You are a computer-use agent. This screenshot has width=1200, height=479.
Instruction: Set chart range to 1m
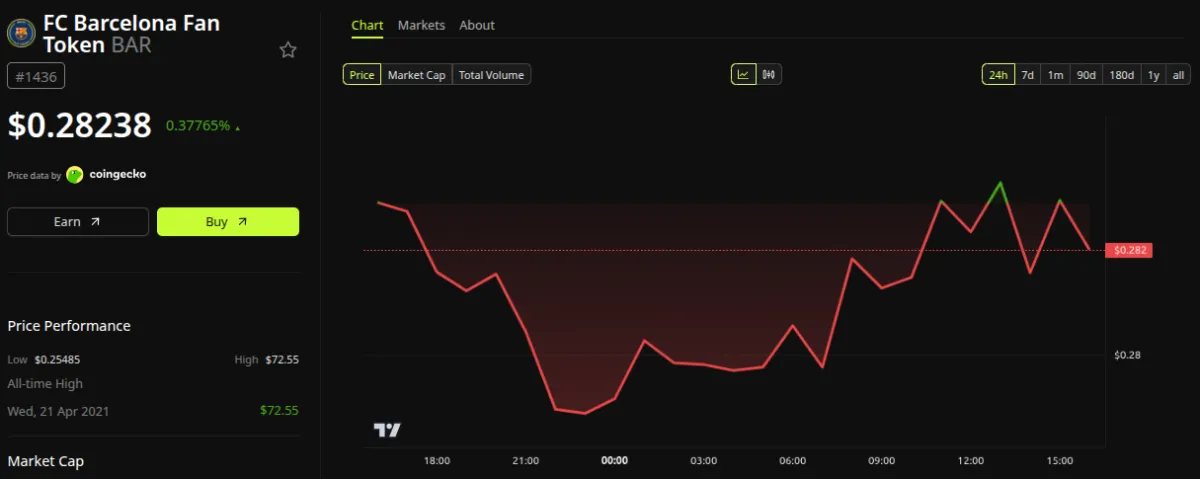point(1055,75)
